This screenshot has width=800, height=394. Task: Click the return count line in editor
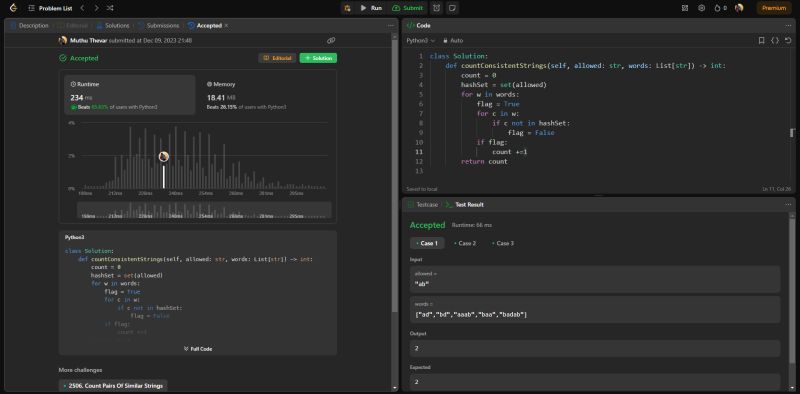click(484, 162)
